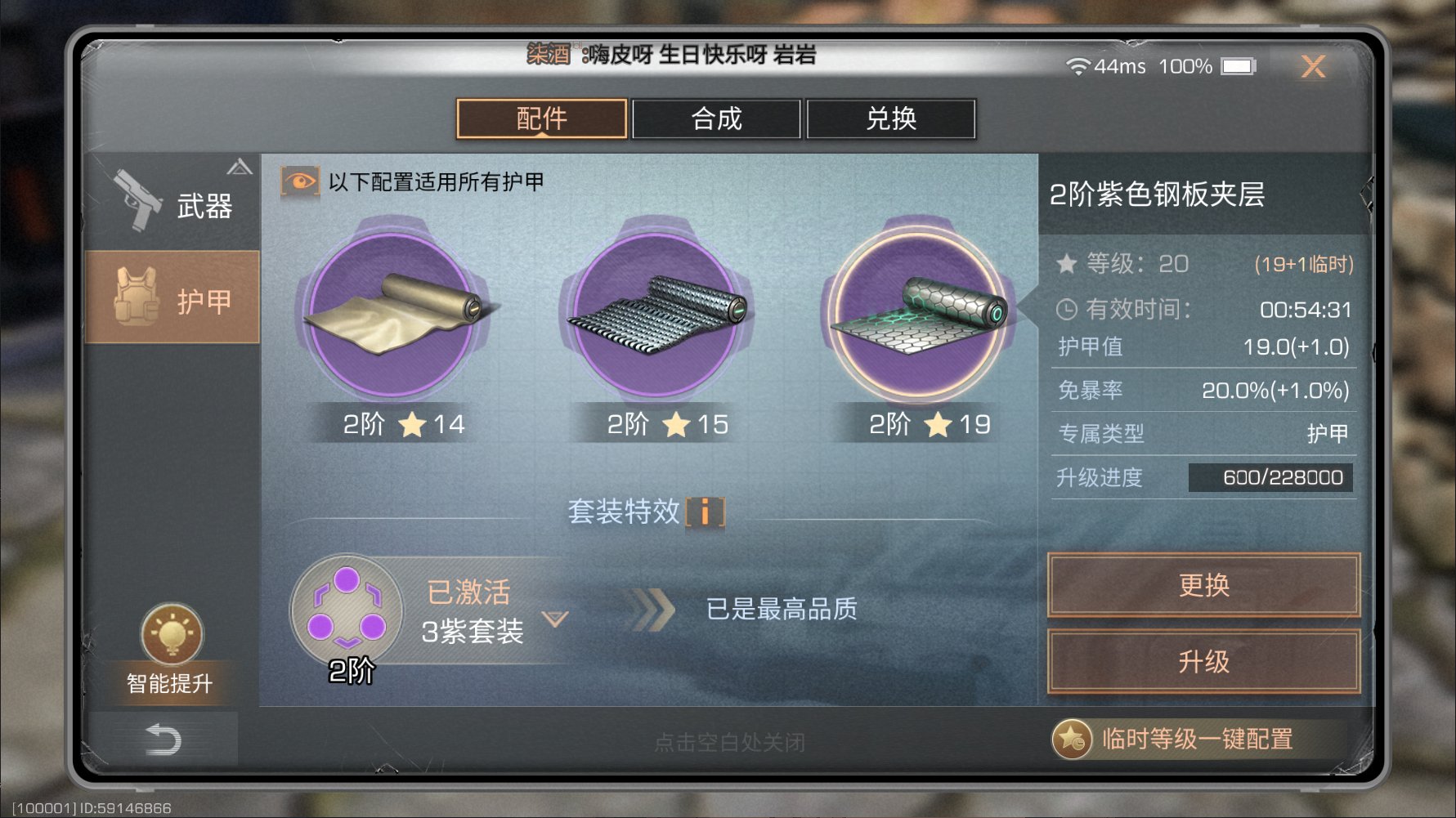Image resolution: width=1456 pixels, height=818 pixels.
Task: Click the 升级 button
Action: point(1203,661)
